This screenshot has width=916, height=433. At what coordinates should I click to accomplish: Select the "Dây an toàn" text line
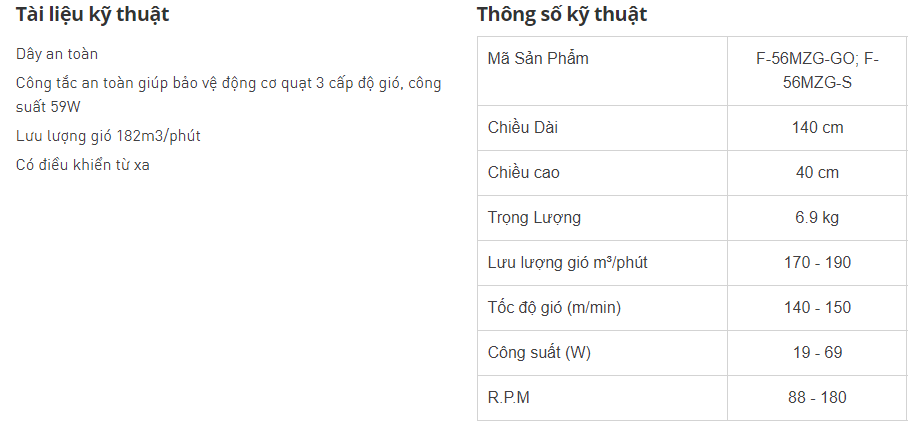[57, 53]
